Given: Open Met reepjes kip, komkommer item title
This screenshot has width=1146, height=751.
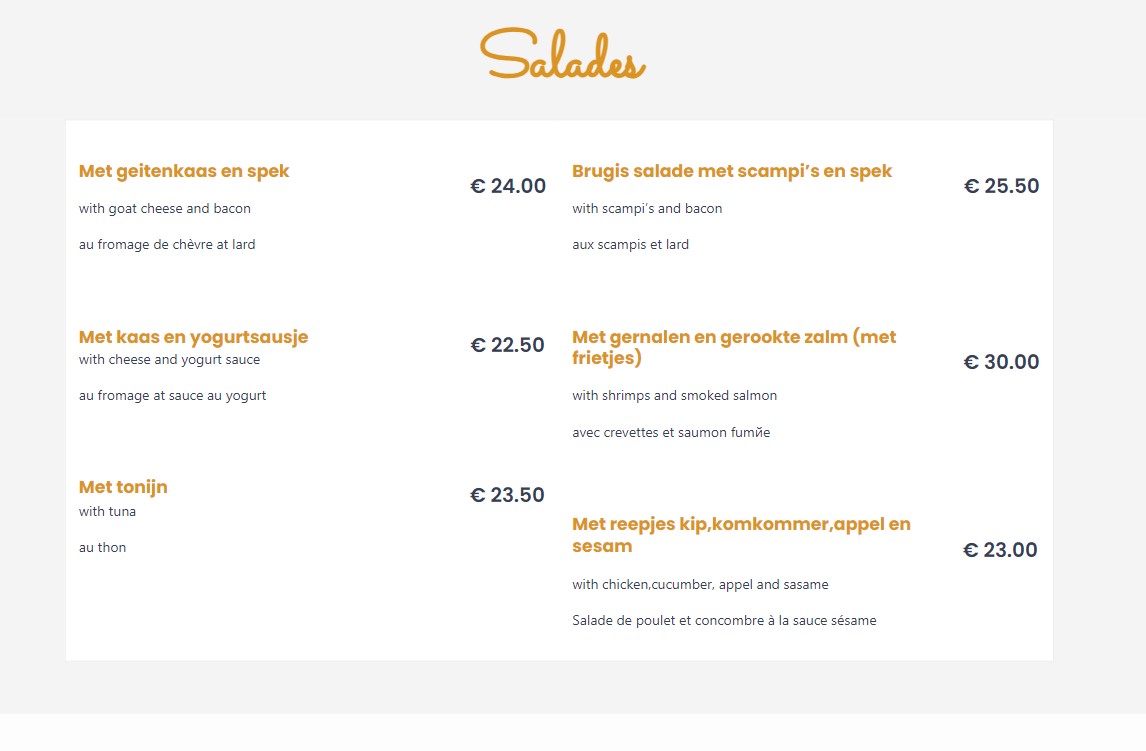Looking at the screenshot, I should pyautogui.click(x=741, y=535).
